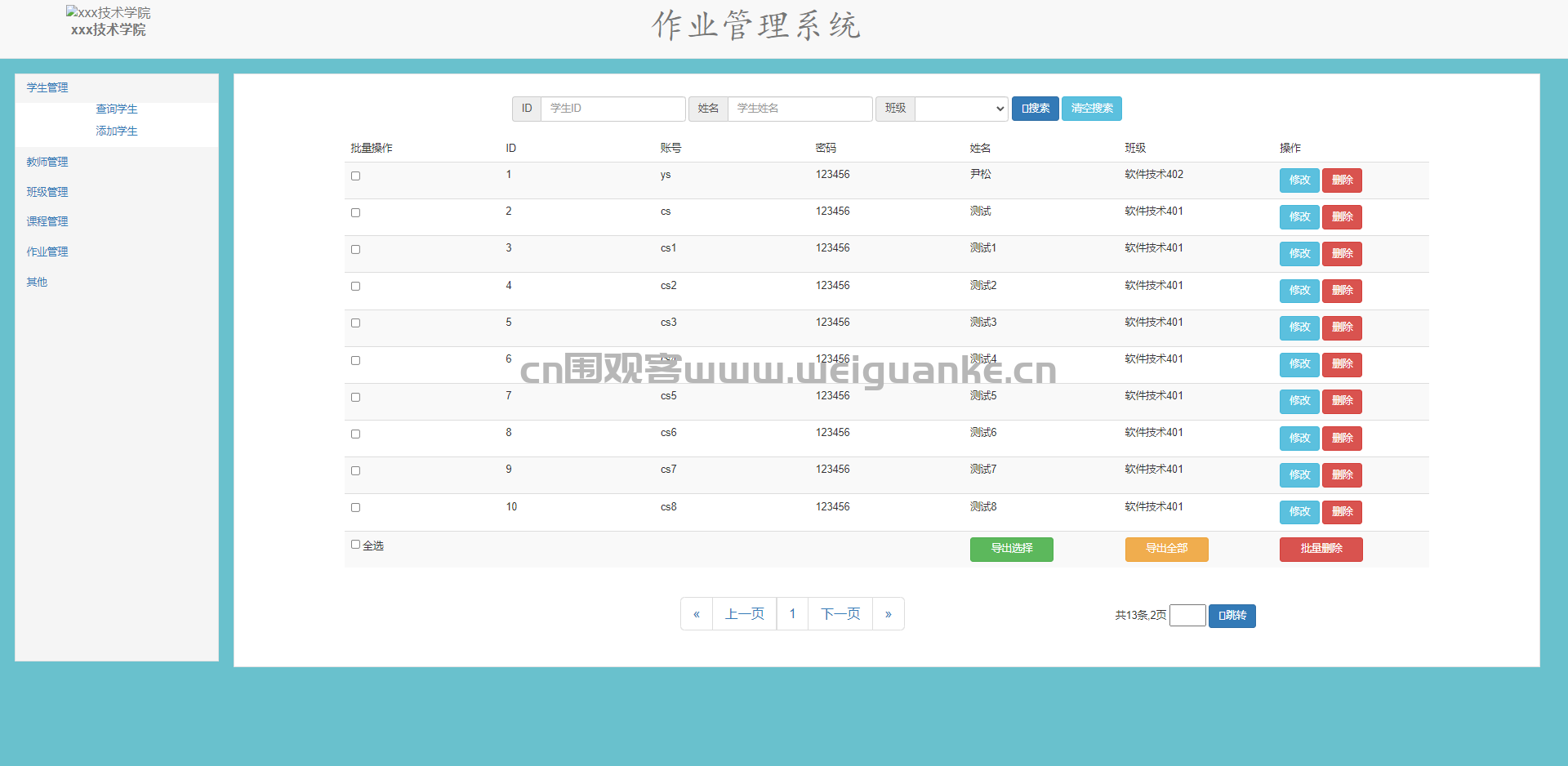Focus the 学生ID search input field
This screenshot has height=766, width=1568.
pyautogui.click(x=613, y=109)
